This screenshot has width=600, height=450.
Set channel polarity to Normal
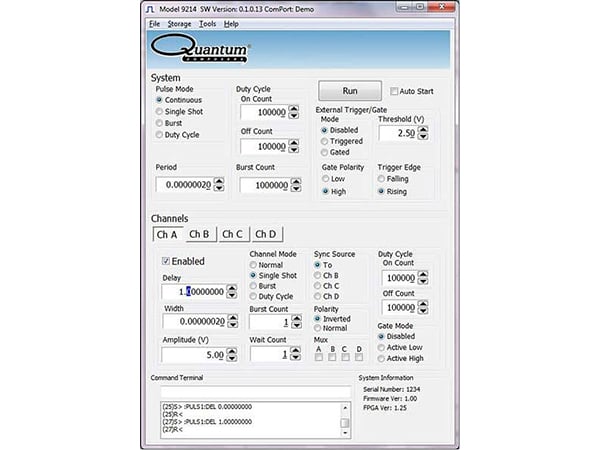tap(317, 328)
